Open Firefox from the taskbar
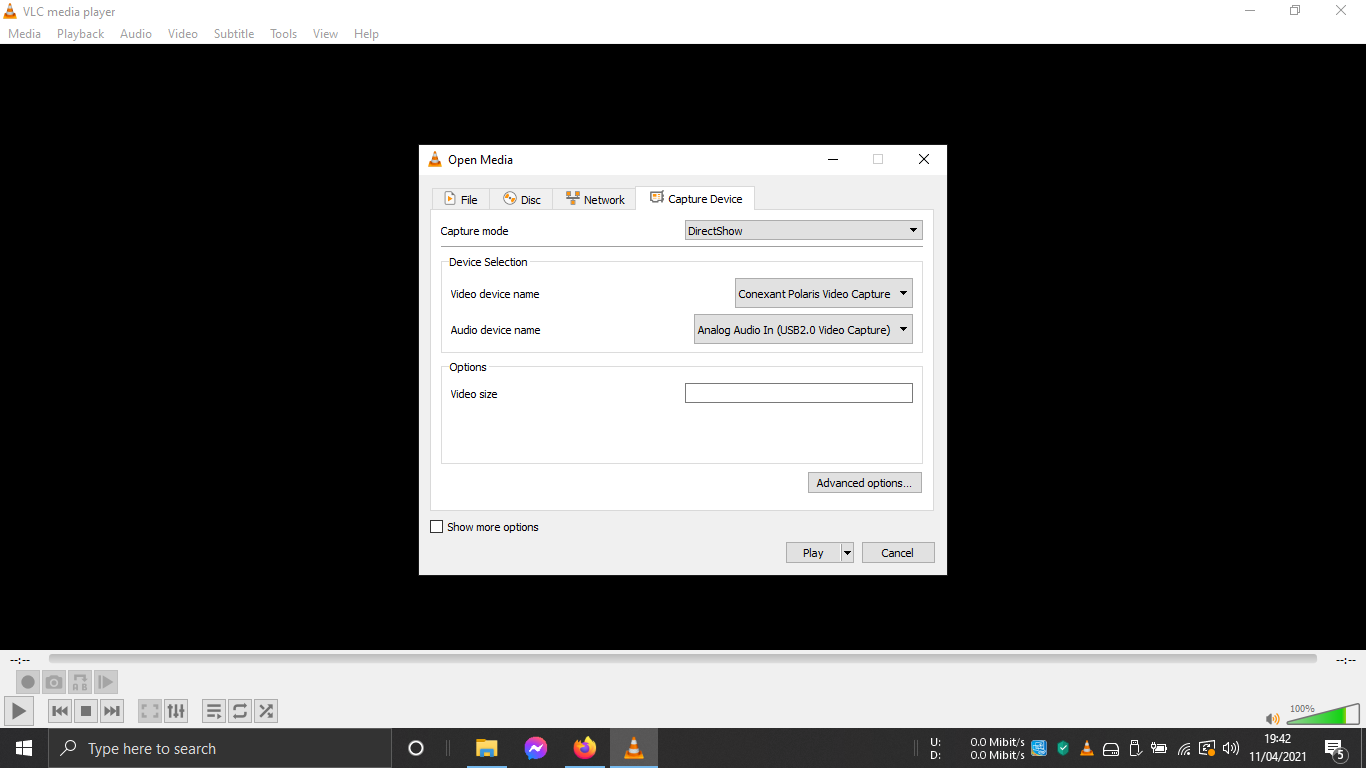The height and width of the screenshot is (768, 1366). [x=585, y=748]
